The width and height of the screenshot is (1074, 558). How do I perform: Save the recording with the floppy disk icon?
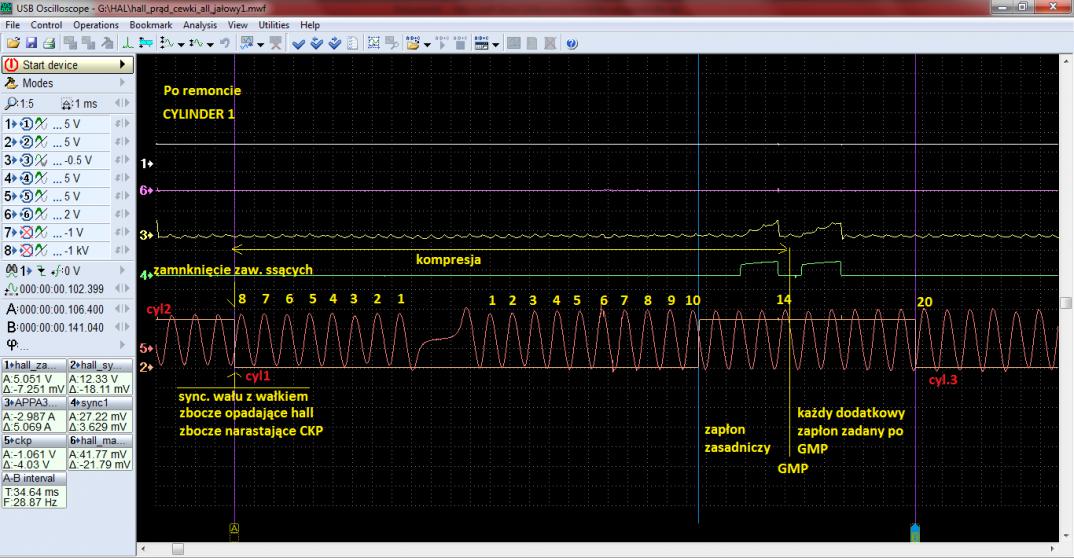click(x=29, y=44)
